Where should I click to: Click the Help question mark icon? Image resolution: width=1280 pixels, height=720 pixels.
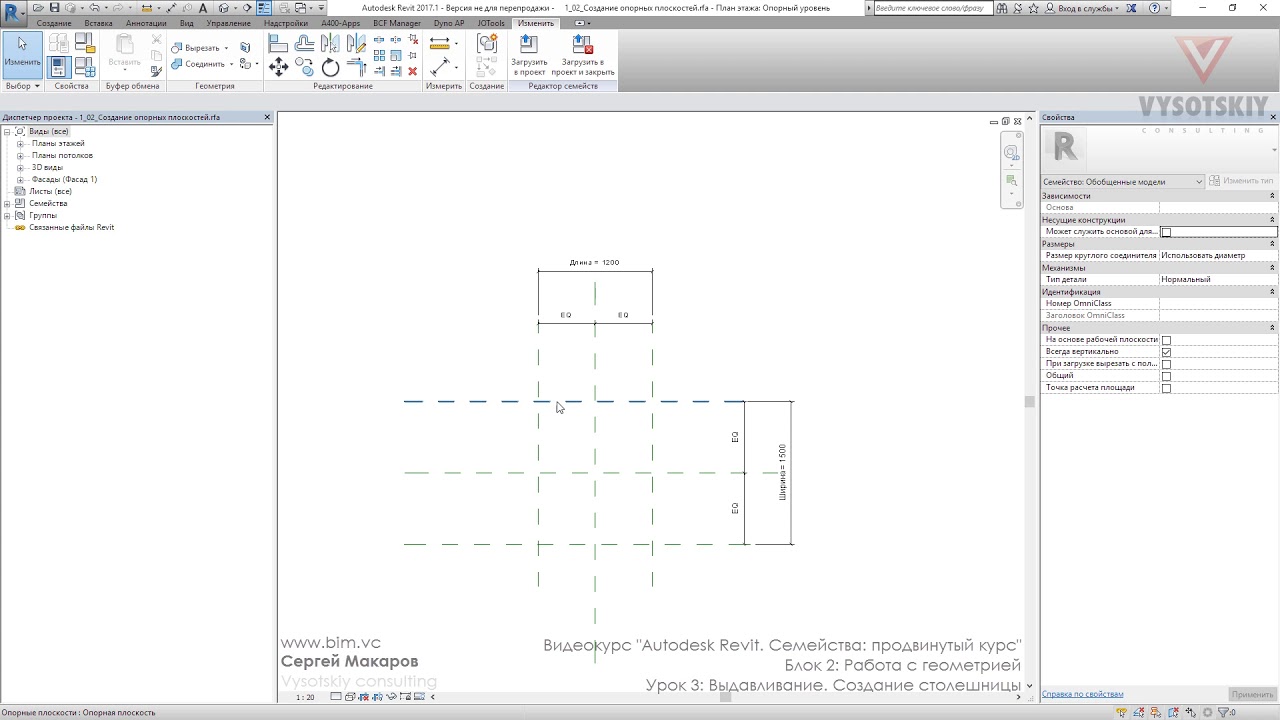tap(1155, 8)
